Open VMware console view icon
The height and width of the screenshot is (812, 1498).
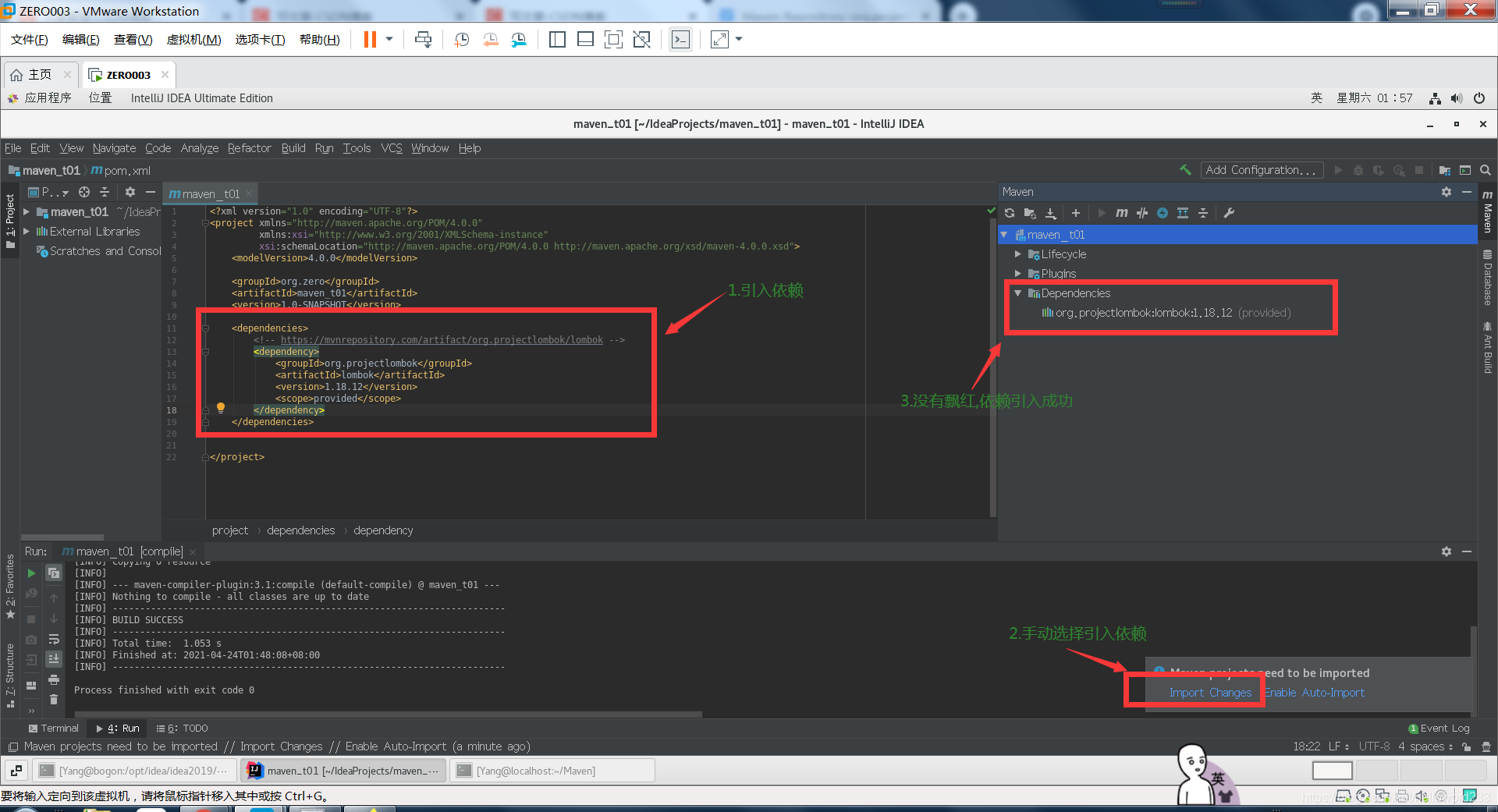(680, 39)
